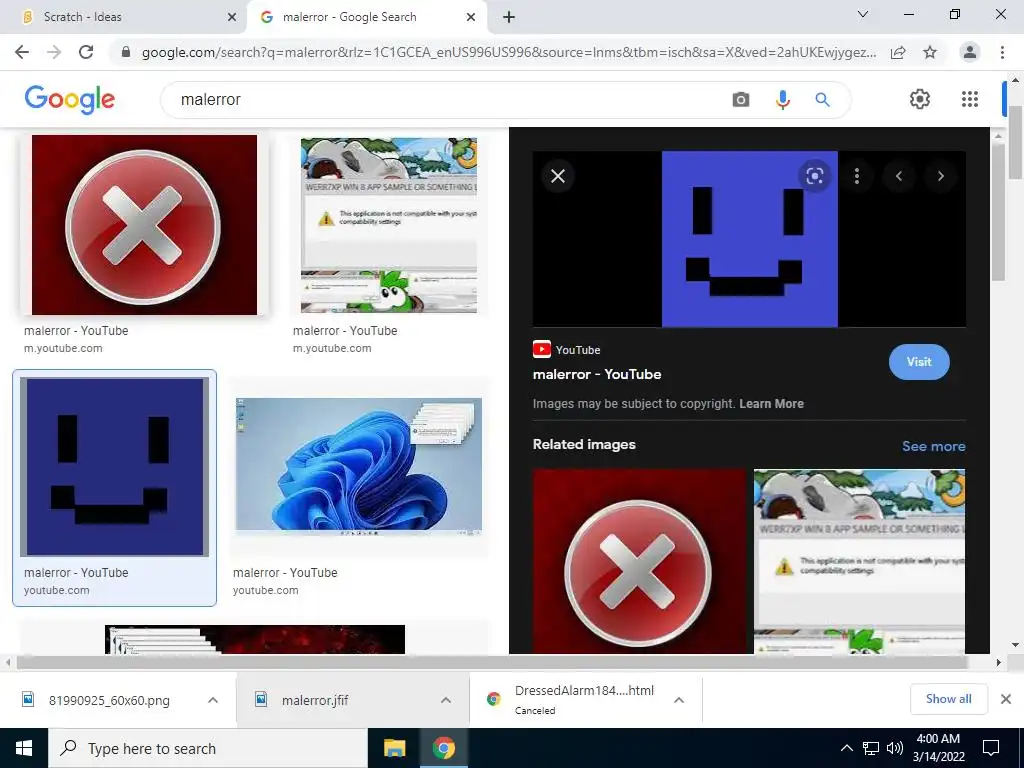Start voice search with microphone

tap(782, 100)
